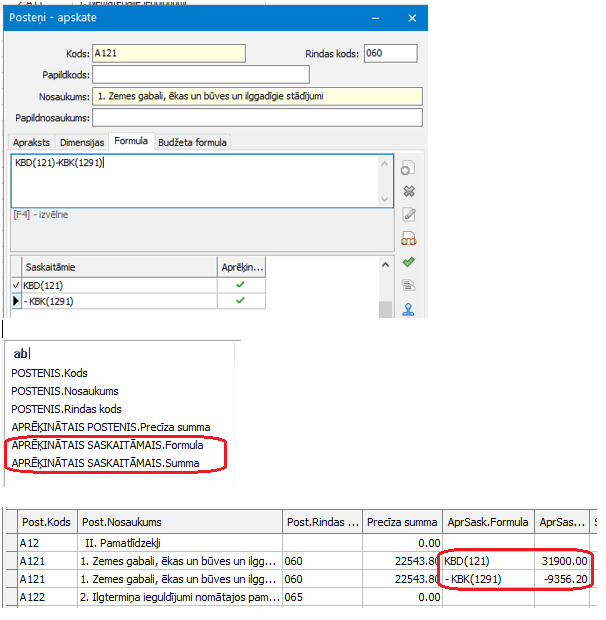Viewport: 606px width, 620px height.
Task: Select the KBD(121) row in Saskaitāmie list
Action: coord(119,285)
